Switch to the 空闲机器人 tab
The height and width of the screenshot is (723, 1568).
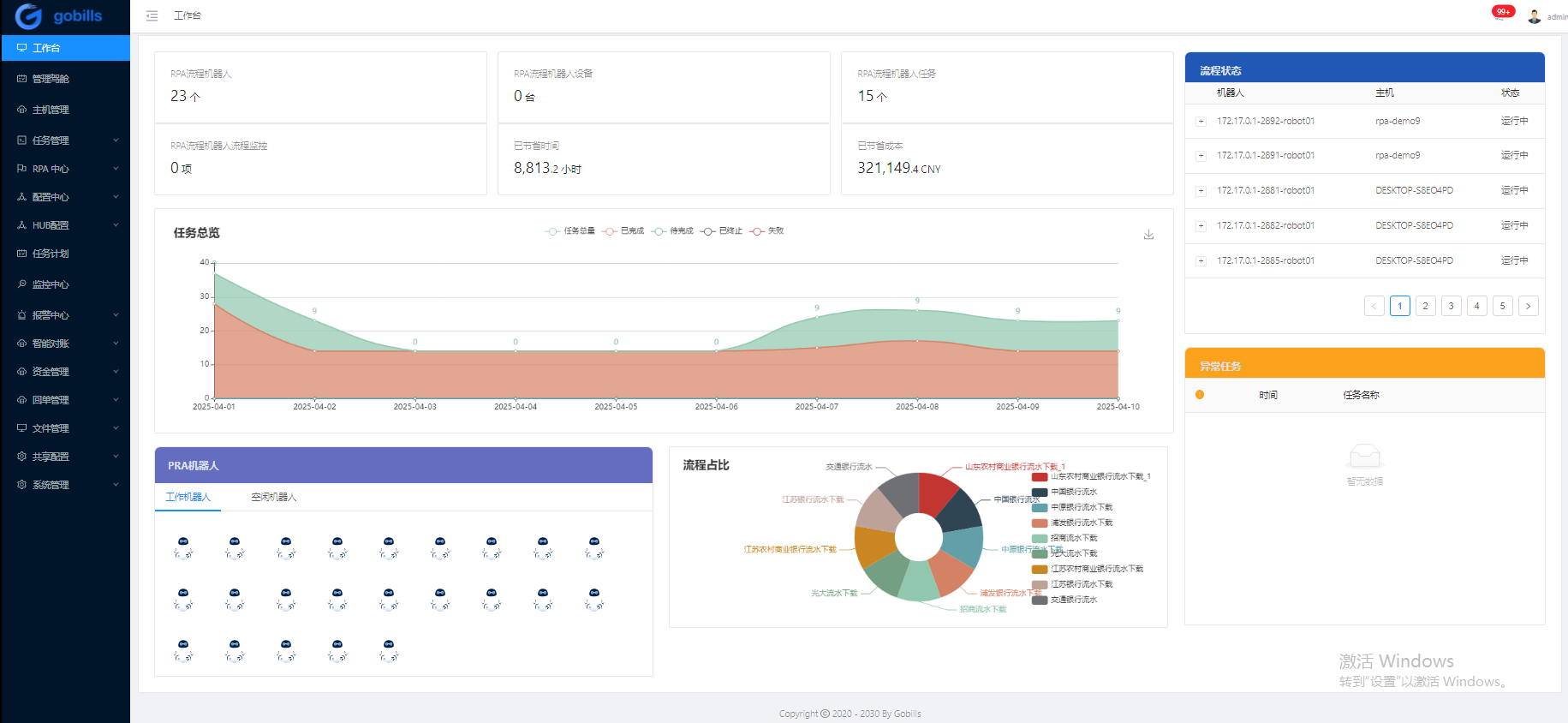pos(273,498)
